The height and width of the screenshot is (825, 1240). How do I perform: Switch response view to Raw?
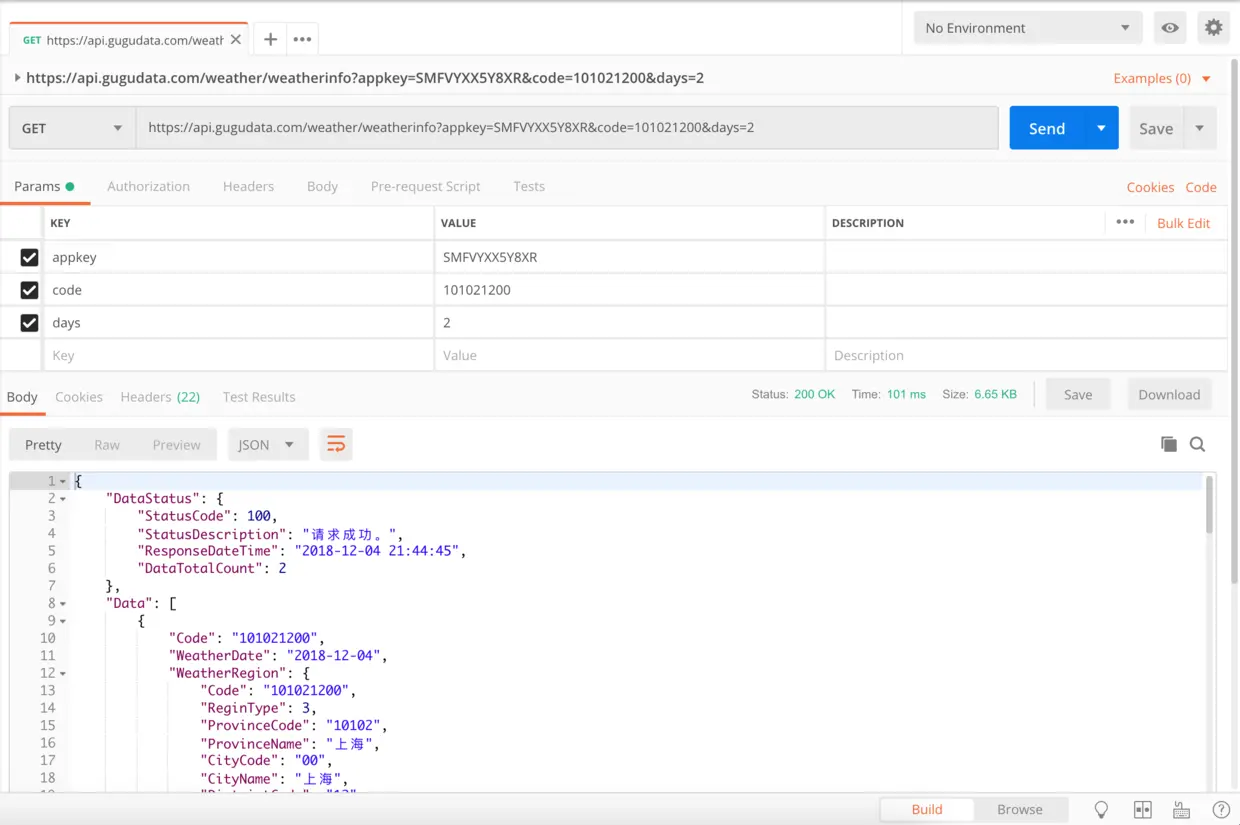(107, 444)
